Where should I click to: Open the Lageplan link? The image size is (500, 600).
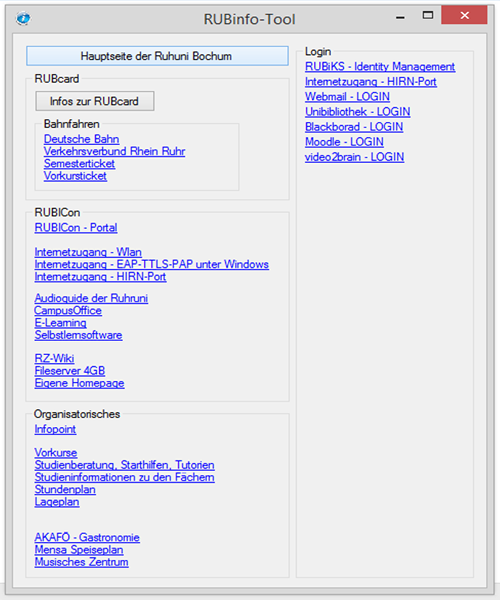(57, 502)
